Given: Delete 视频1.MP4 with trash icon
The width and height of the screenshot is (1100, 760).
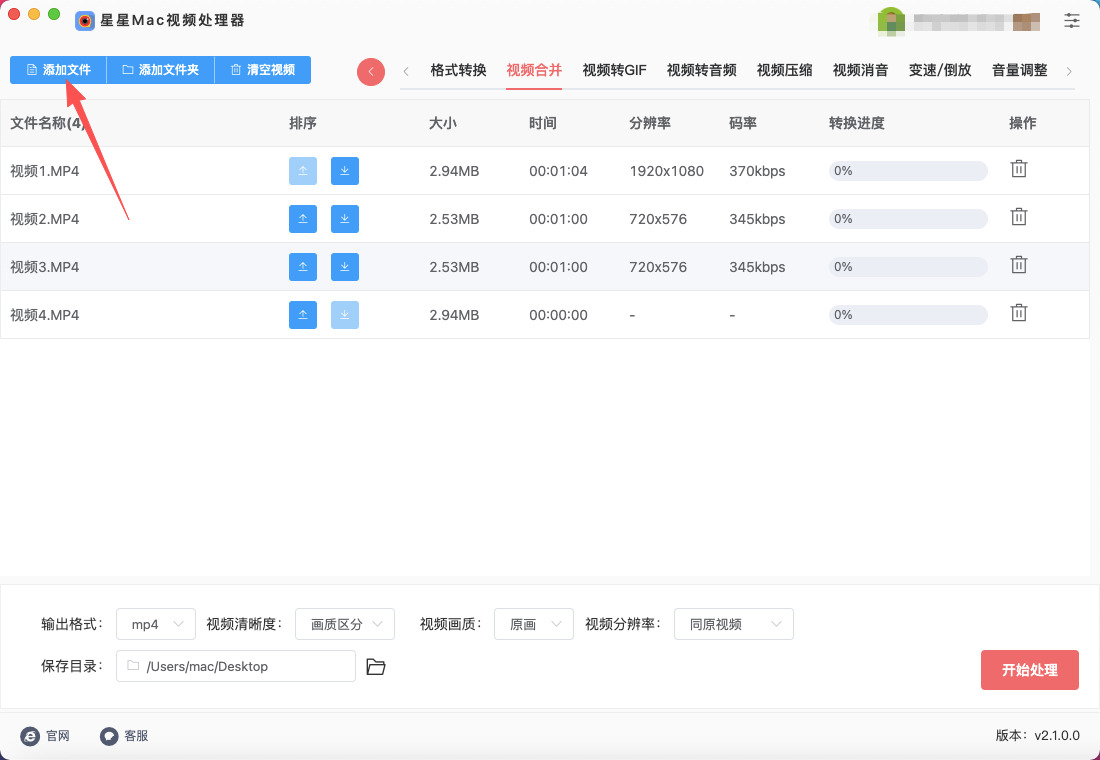Looking at the screenshot, I should [1018, 169].
